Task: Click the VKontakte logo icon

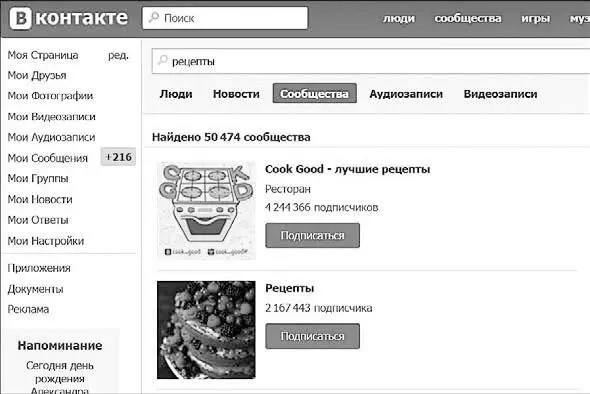Action: tap(20, 18)
